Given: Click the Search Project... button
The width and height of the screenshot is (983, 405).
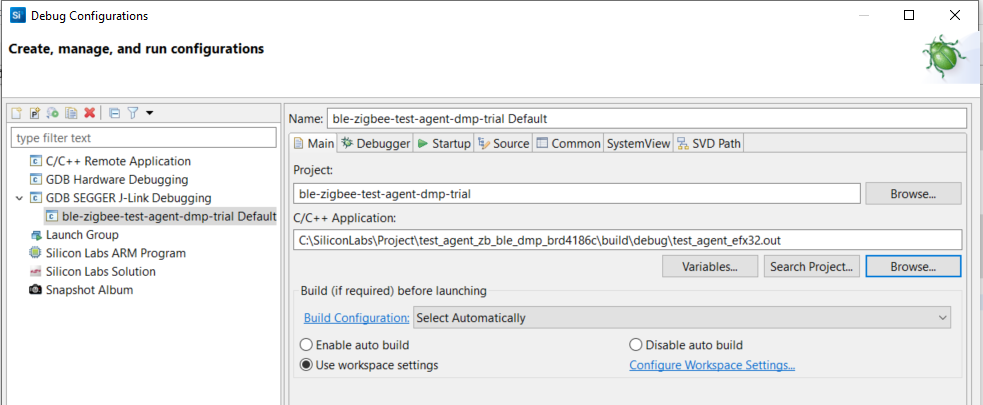Looking at the screenshot, I should pos(812,266).
